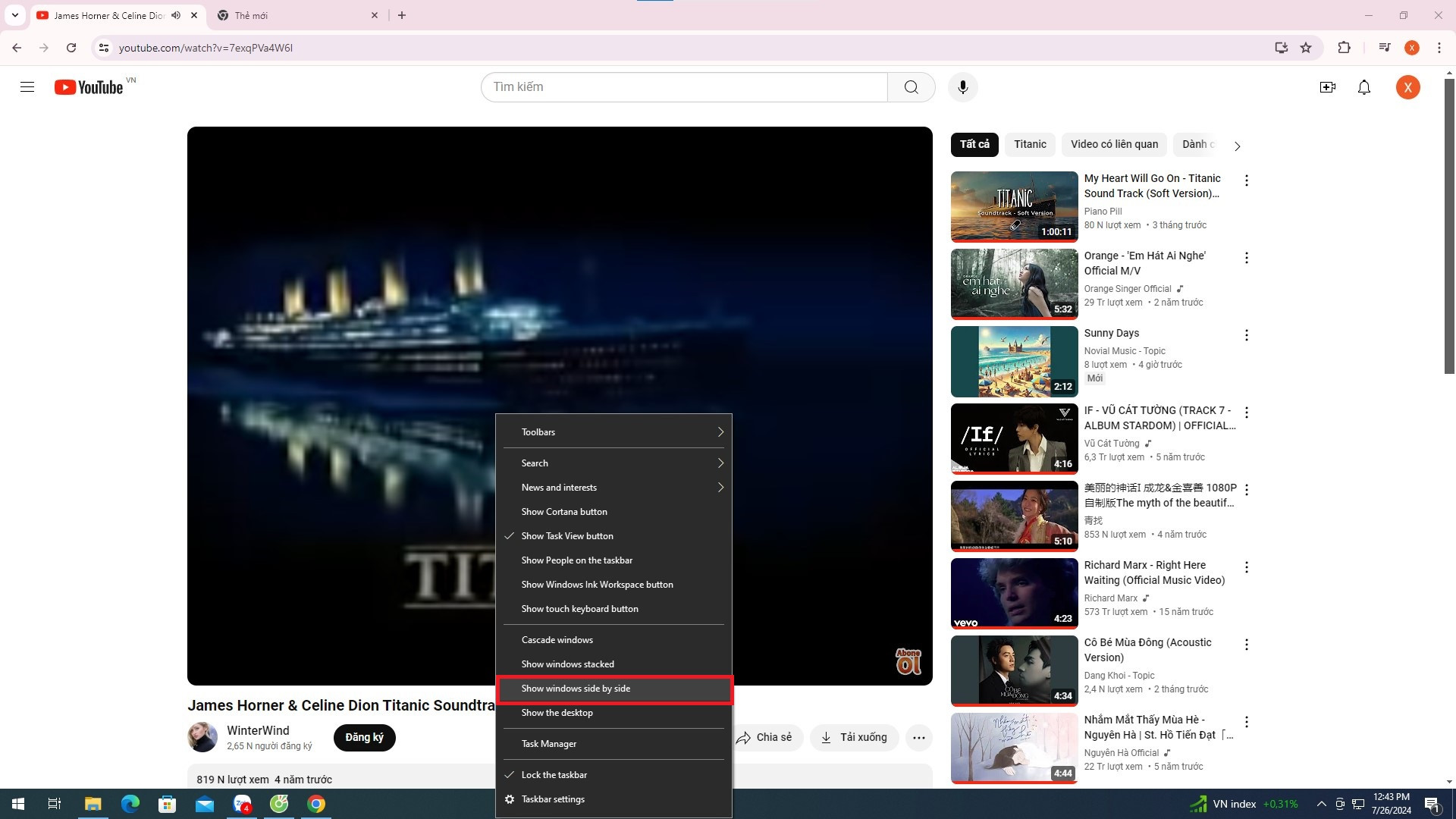Select Task Manager menu item
This screenshot has width=1456, height=819.
(549, 744)
